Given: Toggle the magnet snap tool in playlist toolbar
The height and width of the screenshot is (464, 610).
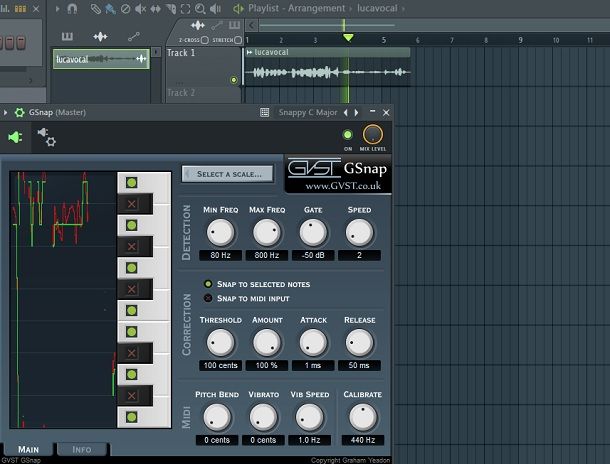Looking at the screenshot, I should click(72, 8).
